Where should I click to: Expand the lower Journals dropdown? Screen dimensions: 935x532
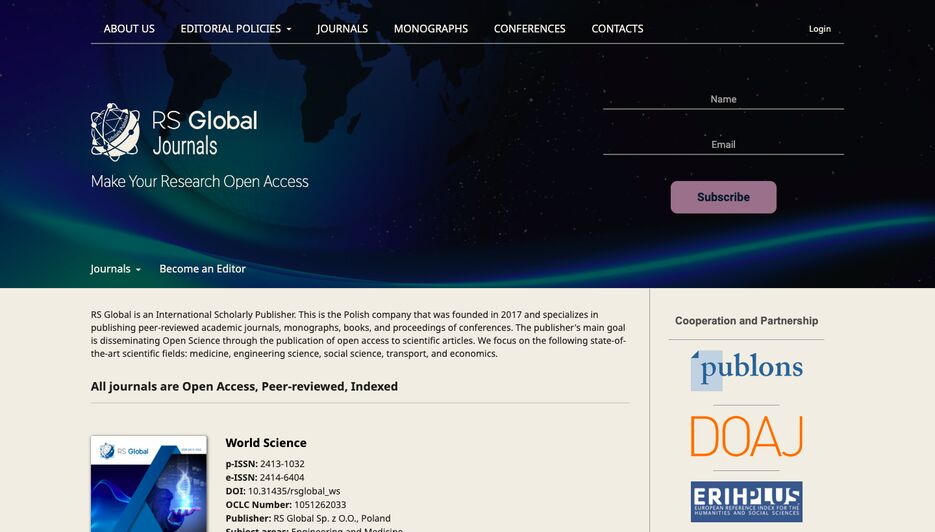coord(116,269)
